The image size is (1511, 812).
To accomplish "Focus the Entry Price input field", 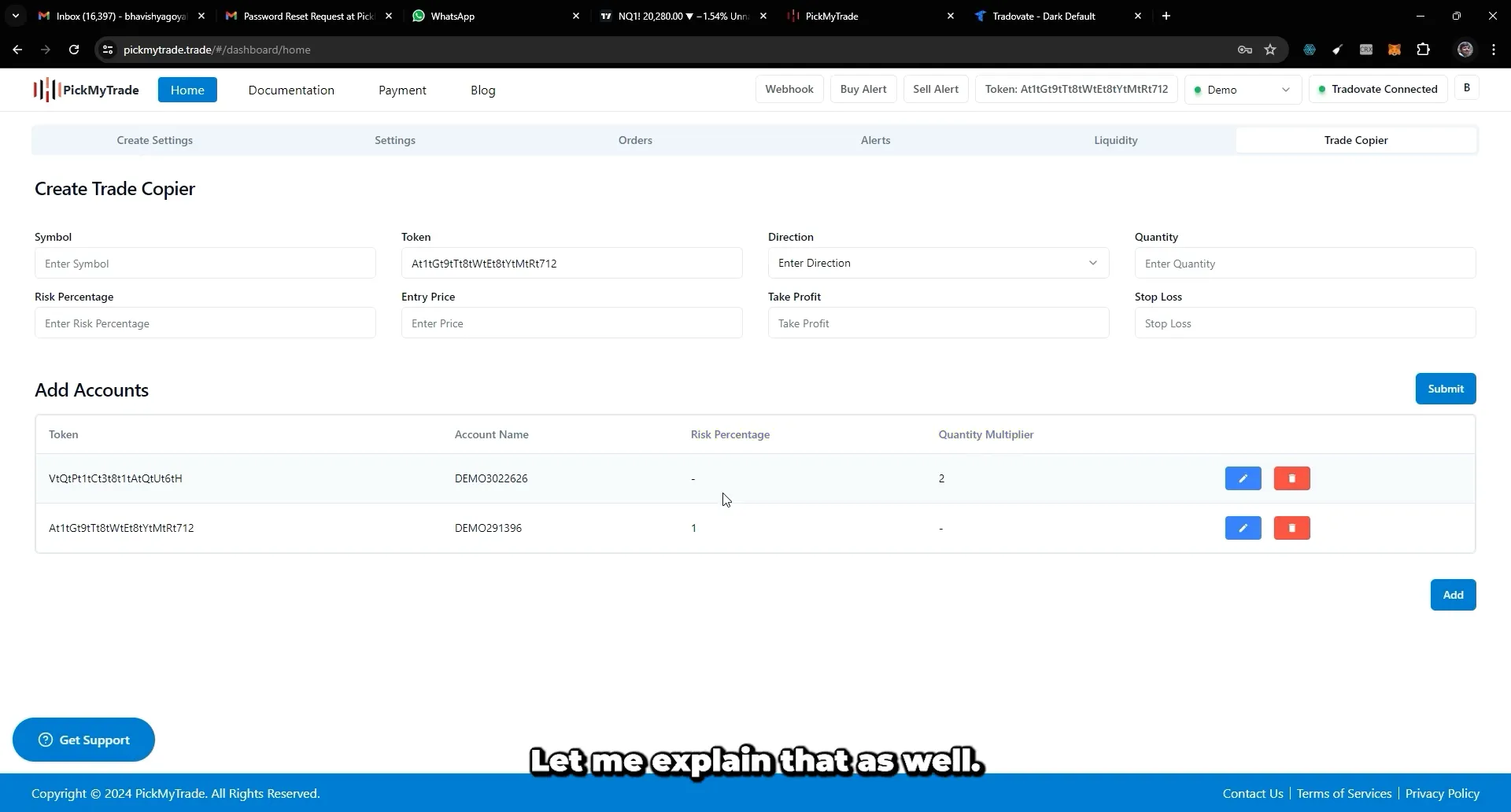I will [572, 323].
